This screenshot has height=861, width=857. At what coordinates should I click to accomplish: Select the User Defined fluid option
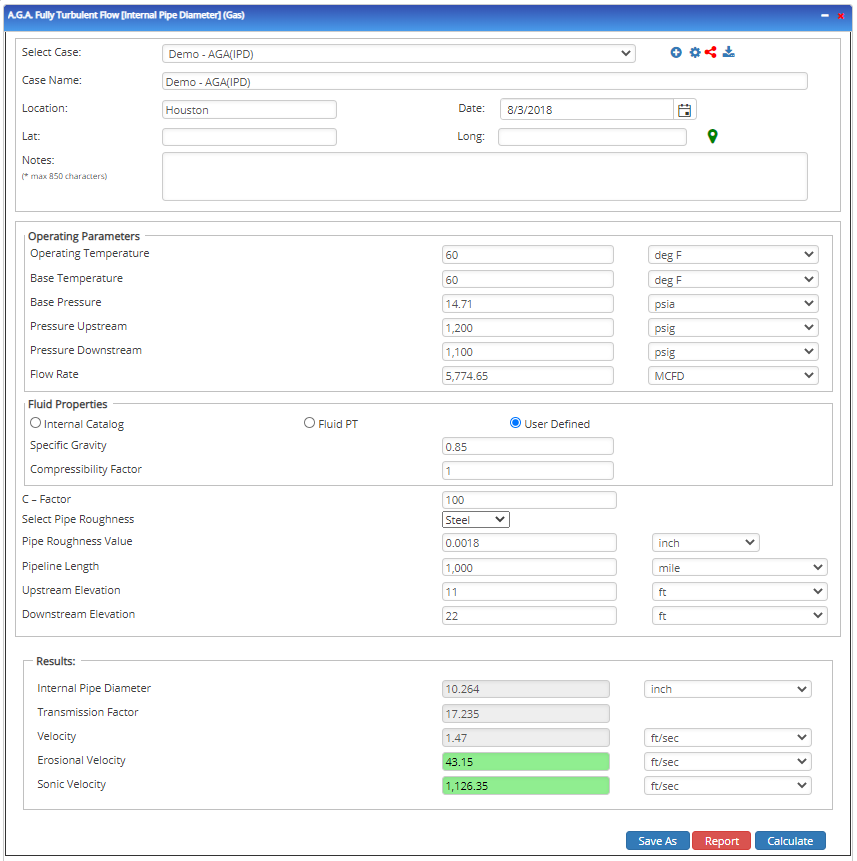click(x=516, y=423)
